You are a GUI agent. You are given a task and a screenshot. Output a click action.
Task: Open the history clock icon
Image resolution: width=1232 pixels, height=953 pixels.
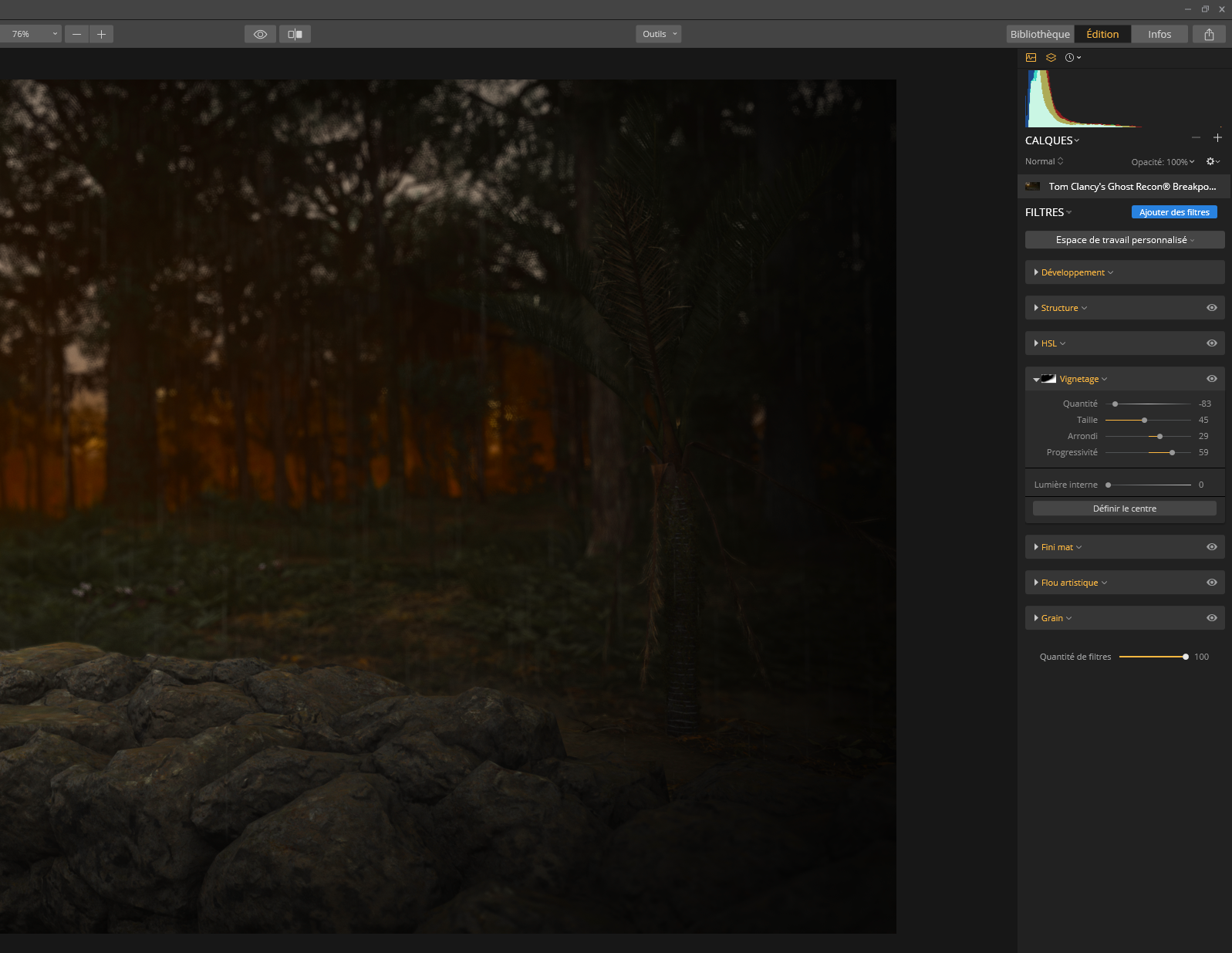pos(1072,57)
